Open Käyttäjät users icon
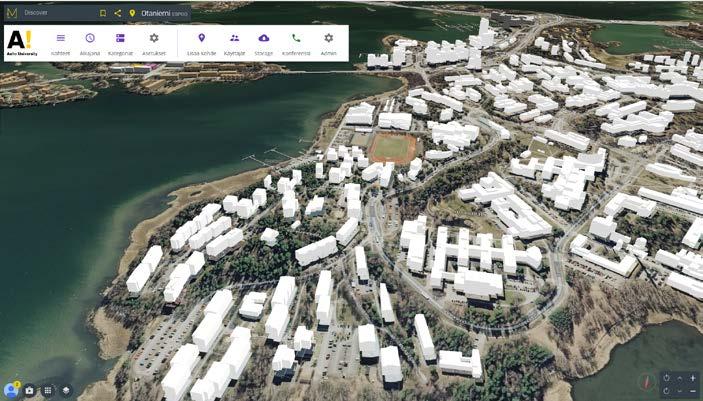 coord(234,38)
